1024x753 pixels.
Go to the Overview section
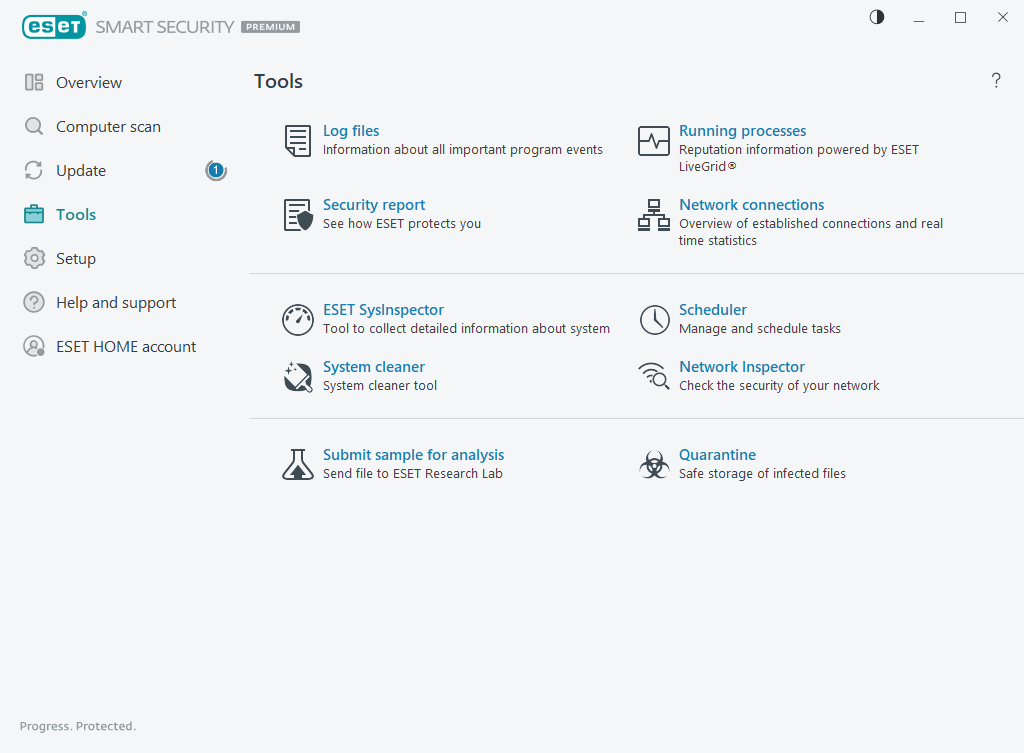click(88, 83)
